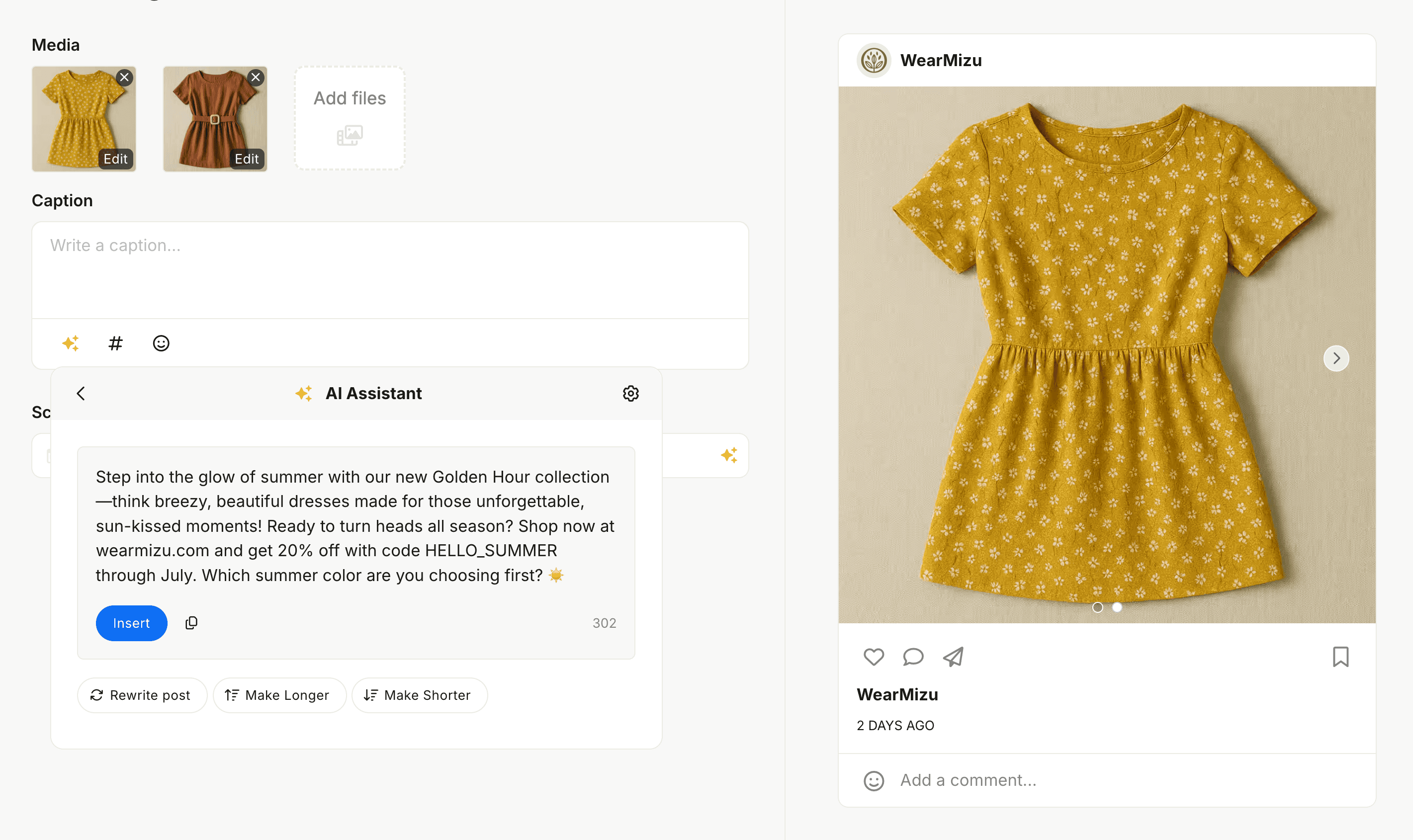
Task: Remove the brown dress media item
Action: click(x=256, y=78)
